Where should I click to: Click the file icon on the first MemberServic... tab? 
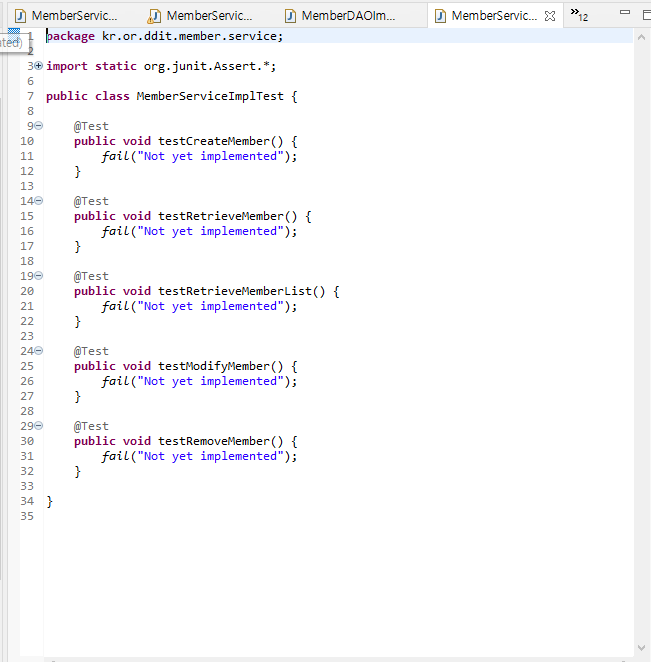click(x=20, y=16)
